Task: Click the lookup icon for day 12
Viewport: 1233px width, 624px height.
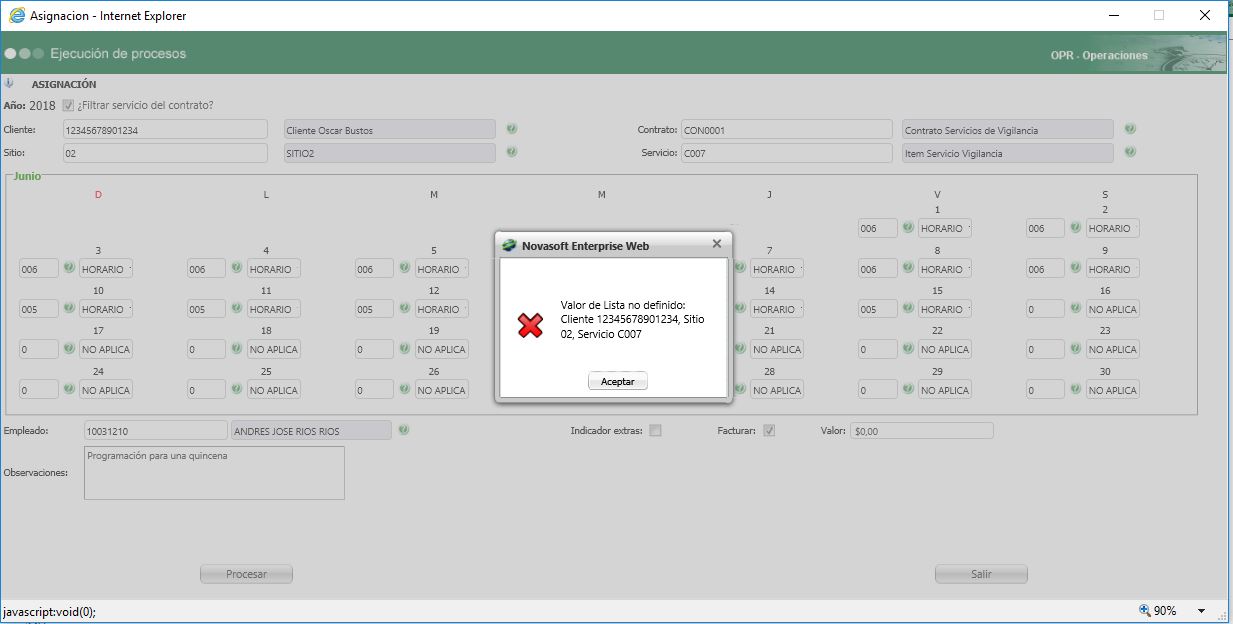Action: [405, 308]
